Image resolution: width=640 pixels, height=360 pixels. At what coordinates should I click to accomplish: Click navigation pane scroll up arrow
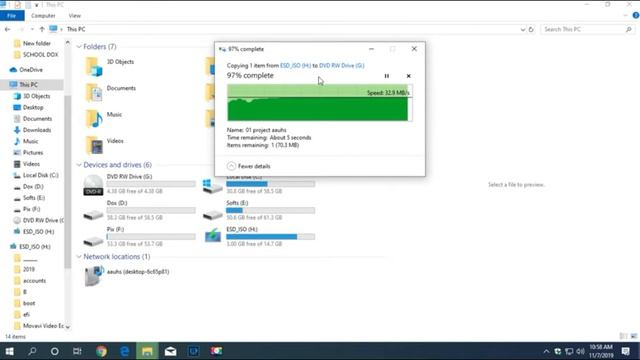68,42
